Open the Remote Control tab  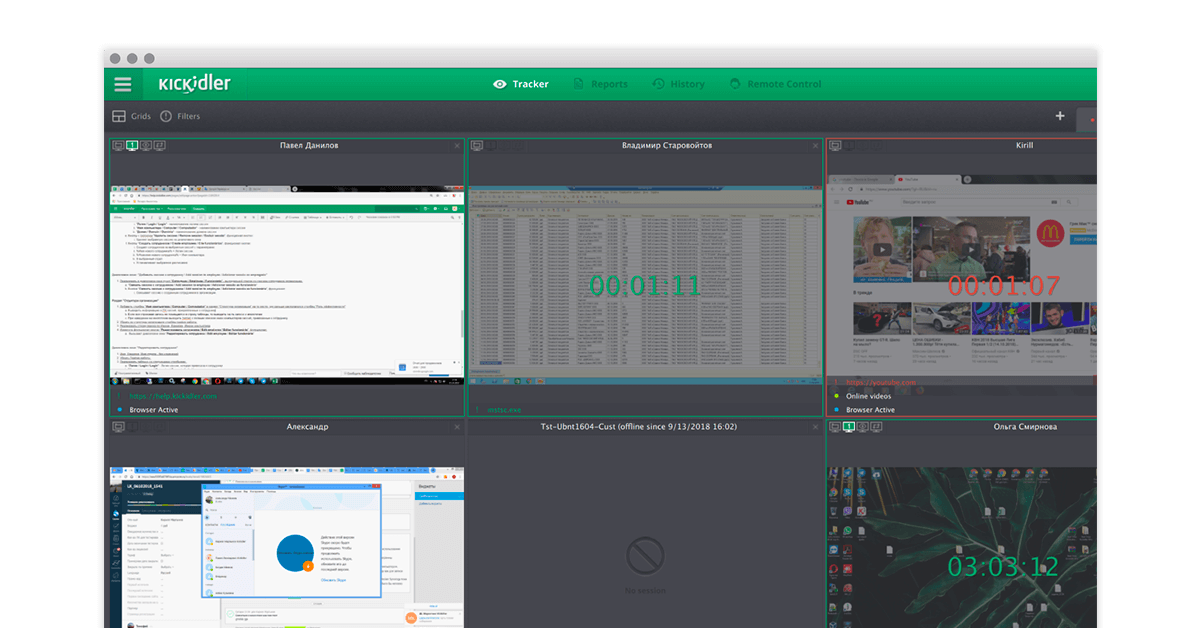[775, 84]
